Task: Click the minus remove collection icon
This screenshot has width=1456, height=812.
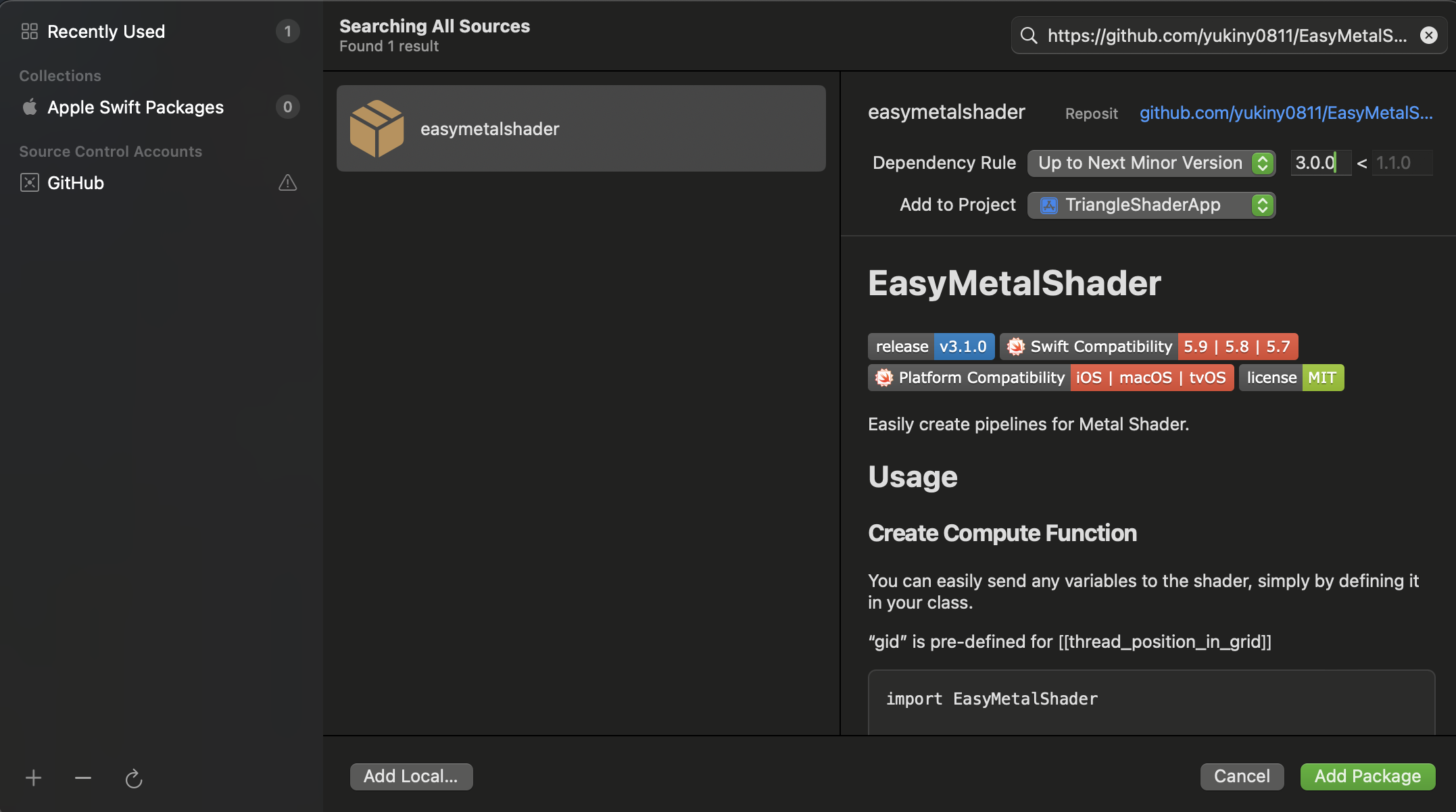Action: click(x=83, y=778)
